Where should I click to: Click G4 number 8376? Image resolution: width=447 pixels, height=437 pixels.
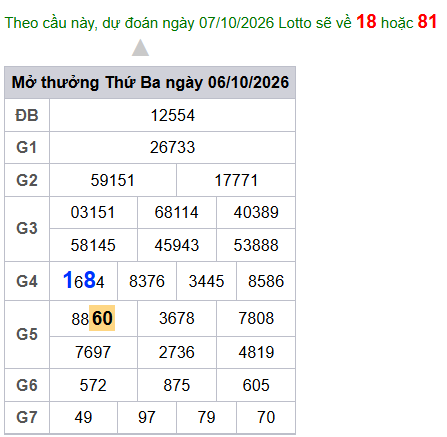147,281
